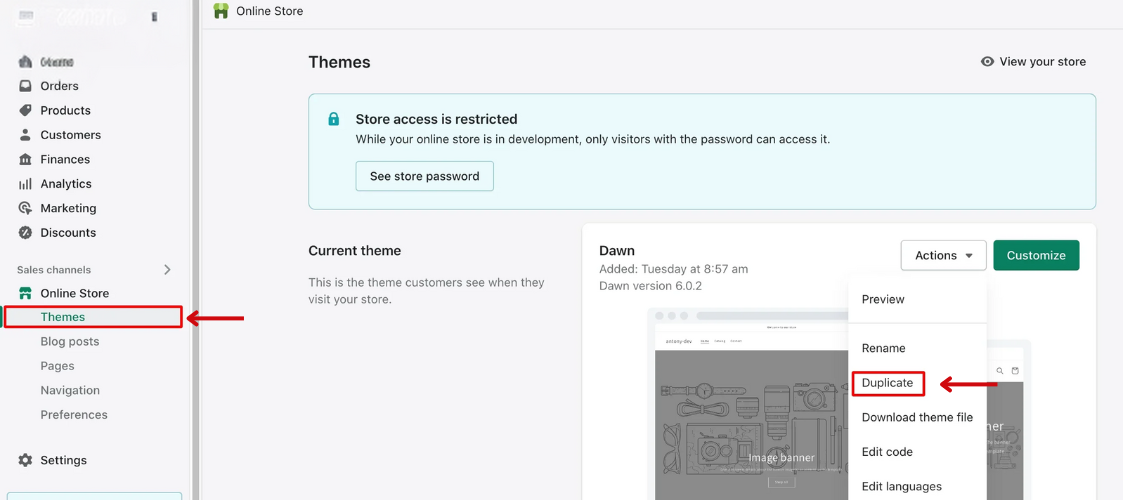Screen dimensions: 1123x500
Task: Open Customers in the sidebar
Action: 70,135
